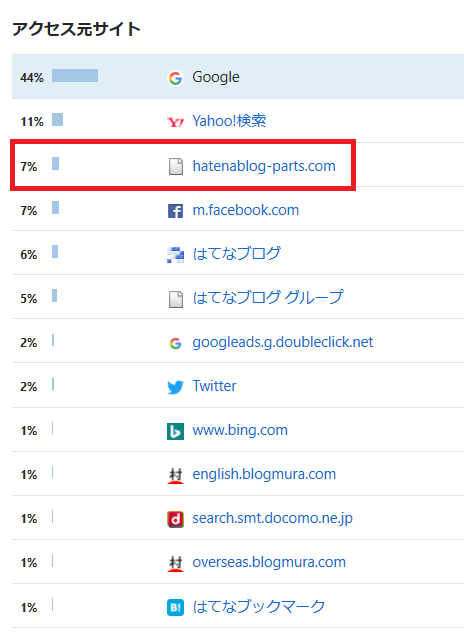Image resolution: width=464 pixels, height=633 pixels.
Task: Click the 1% value for overseas.blogmura.com
Action: 29,562
